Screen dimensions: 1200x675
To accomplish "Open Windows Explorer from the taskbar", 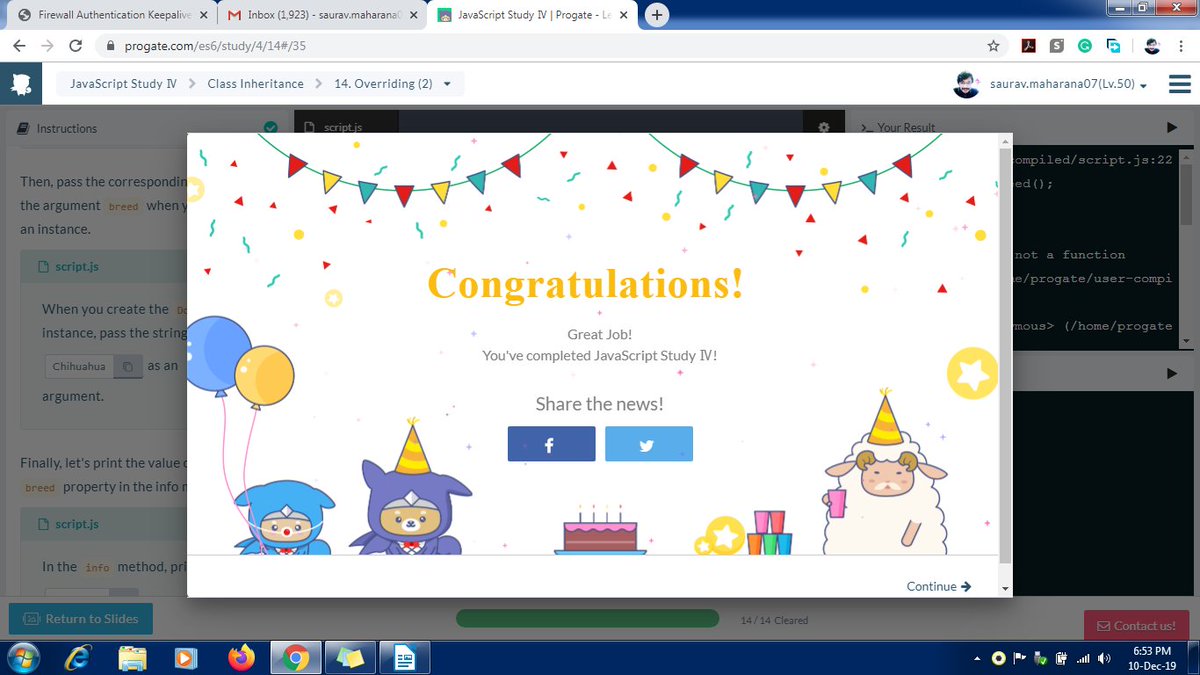I will coord(133,658).
